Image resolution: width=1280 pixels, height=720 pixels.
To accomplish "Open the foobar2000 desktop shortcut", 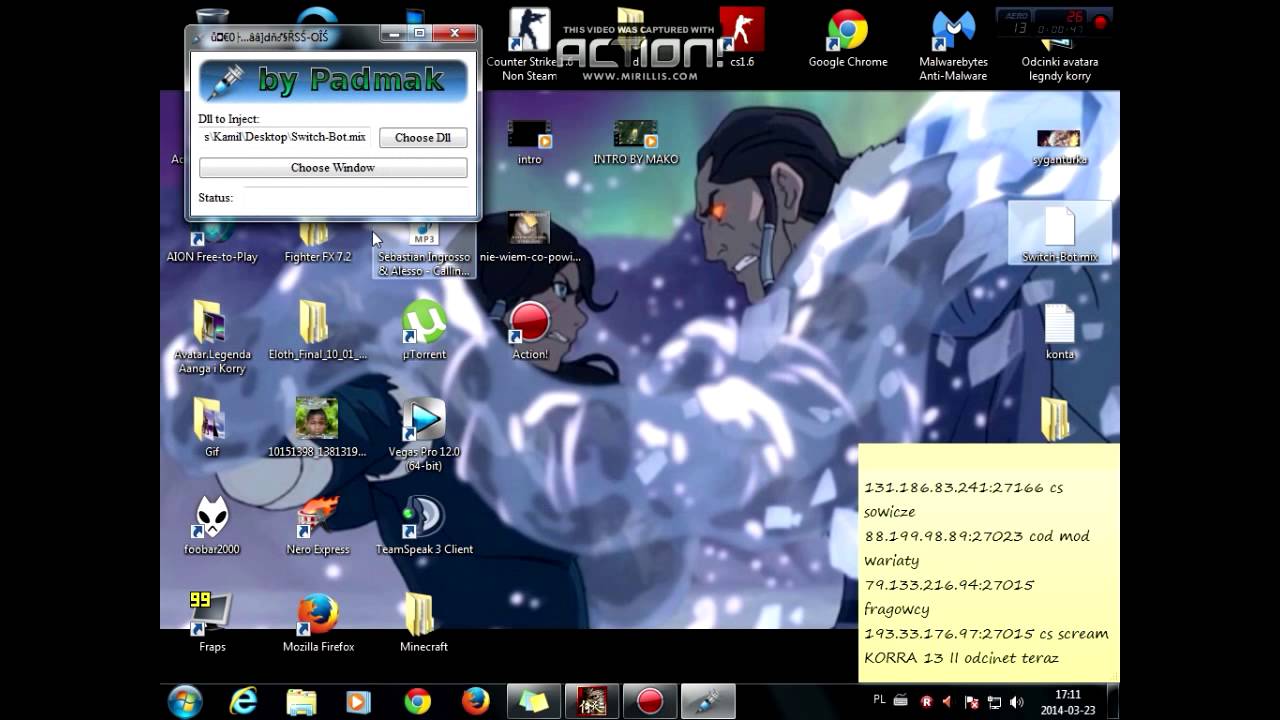I will click(211, 526).
